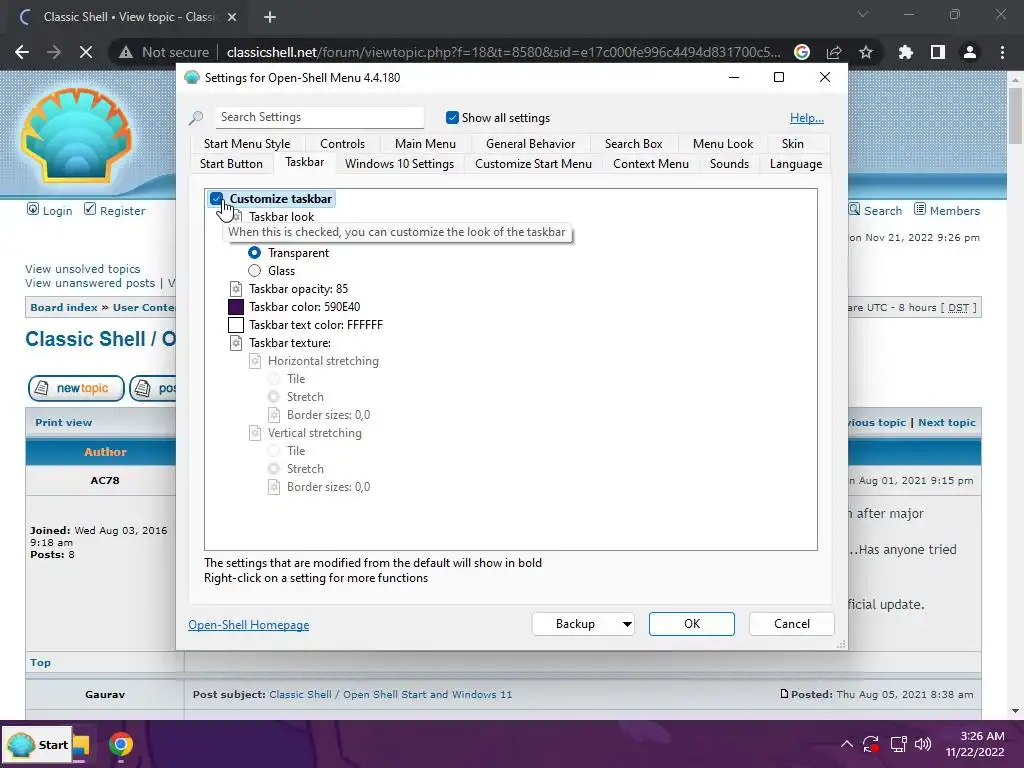Go to the Search Box tab

tap(633, 144)
